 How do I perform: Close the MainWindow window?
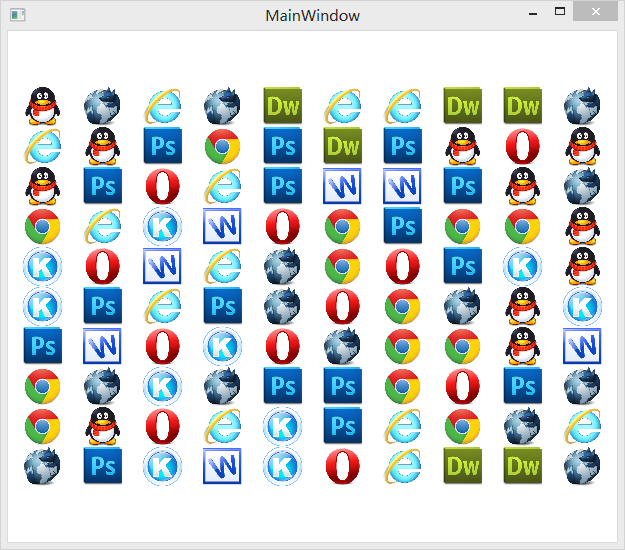[x=596, y=12]
